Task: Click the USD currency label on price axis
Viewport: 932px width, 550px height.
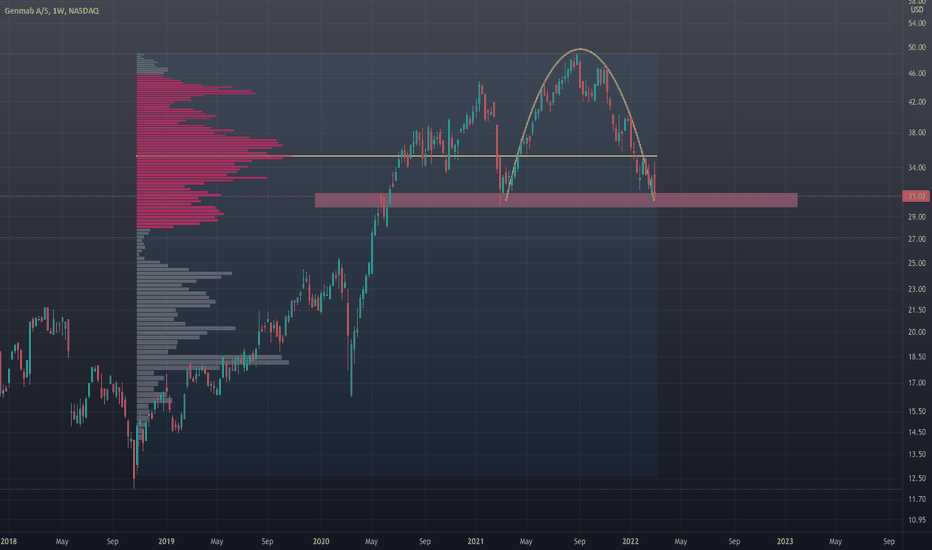Action: tap(917, 10)
